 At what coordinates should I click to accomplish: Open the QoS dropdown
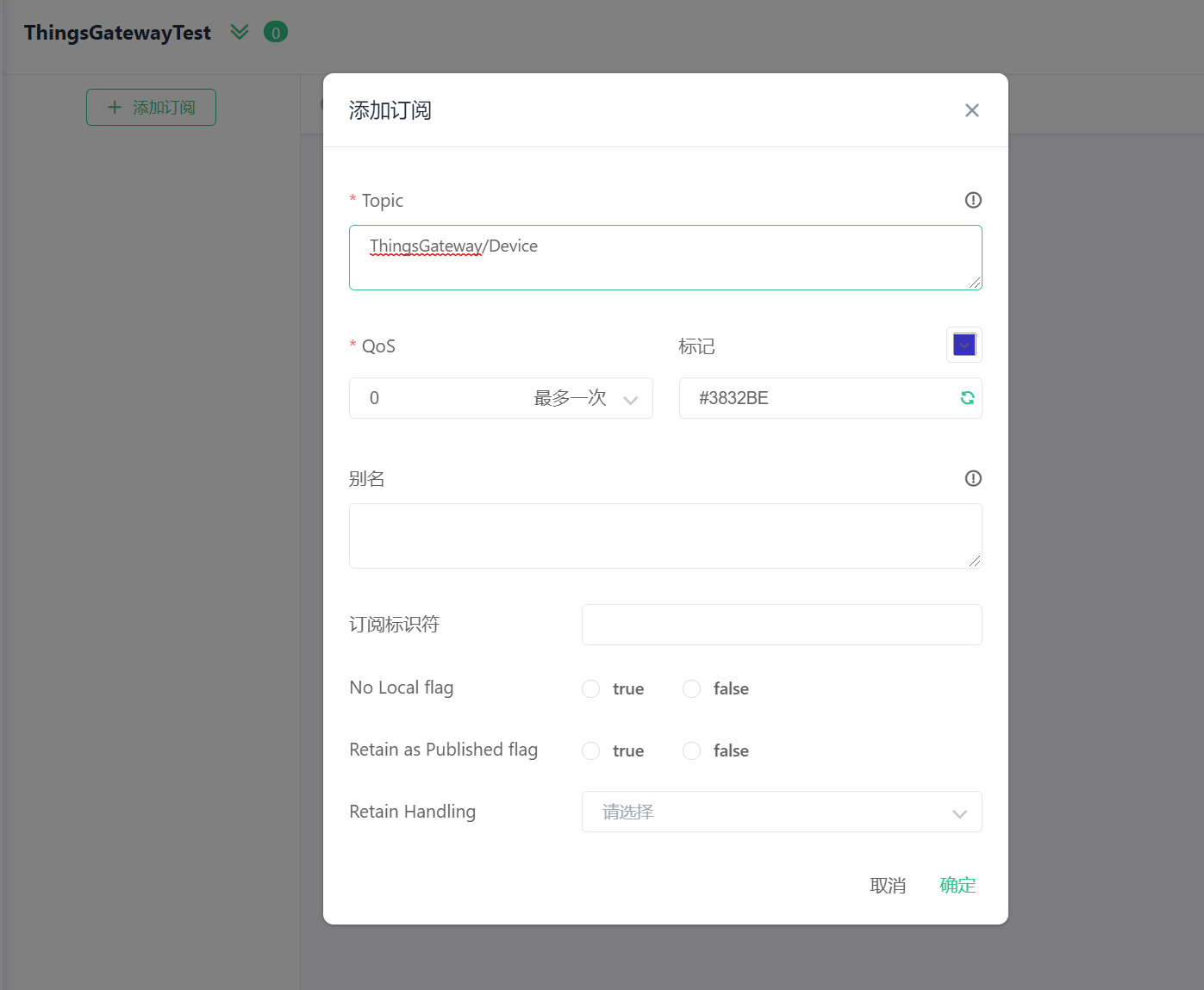click(501, 398)
